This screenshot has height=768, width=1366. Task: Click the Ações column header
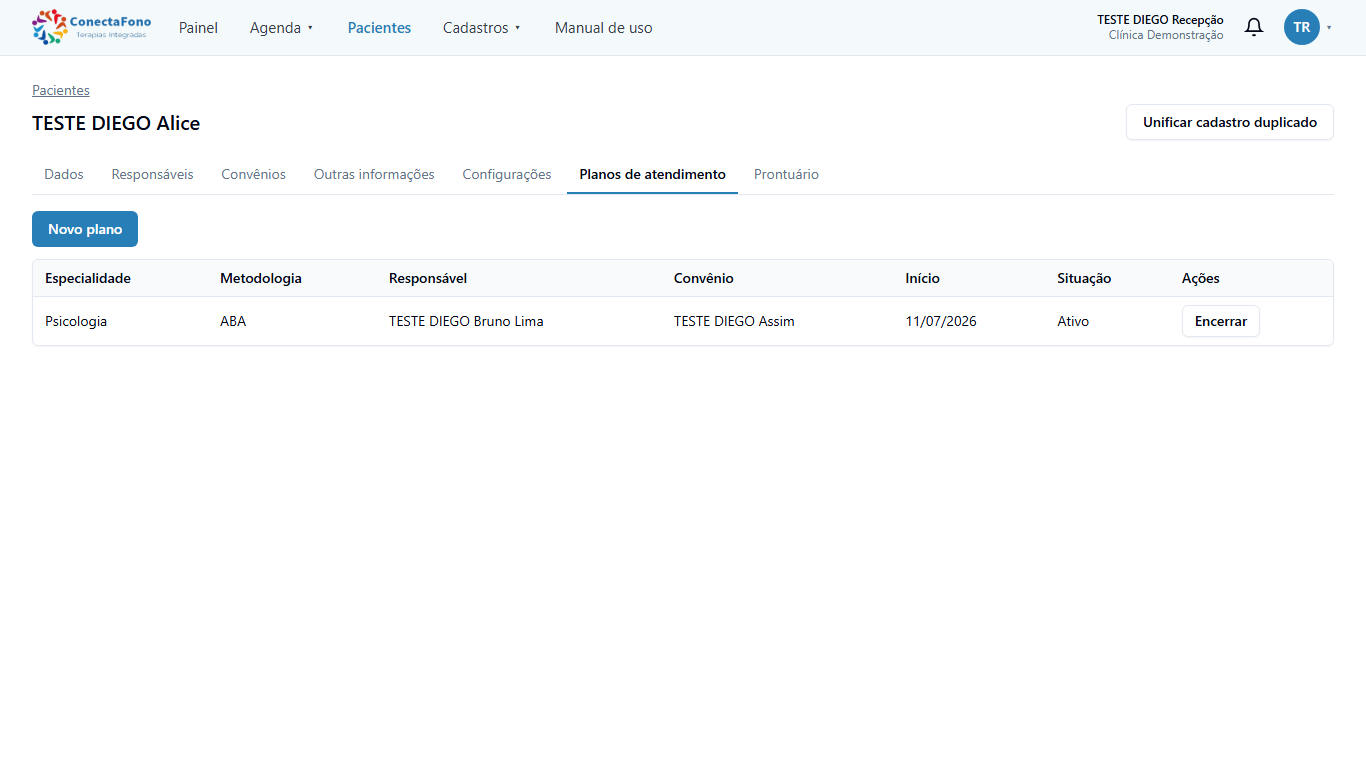point(1201,278)
